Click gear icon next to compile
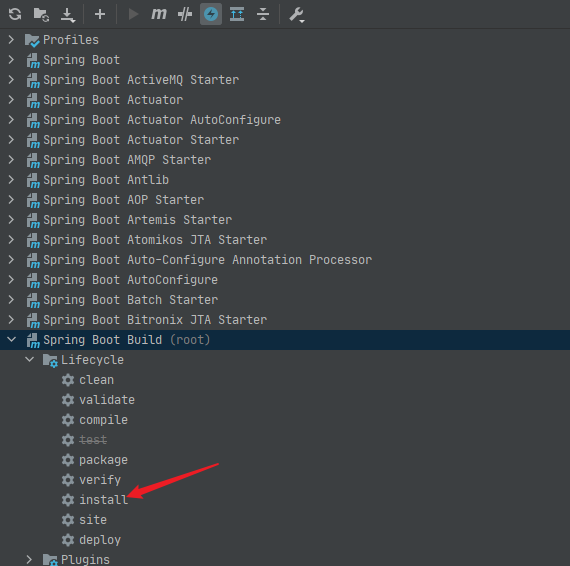Image resolution: width=570 pixels, height=566 pixels. click(68, 420)
